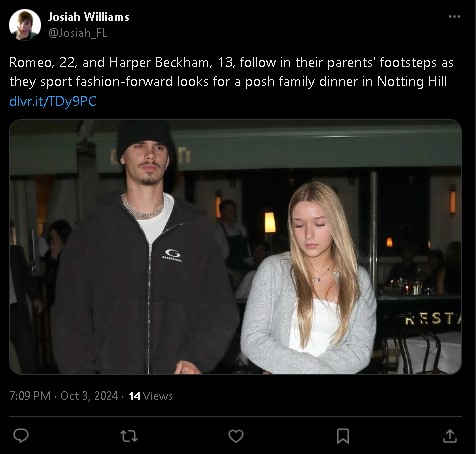The width and height of the screenshot is (476, 454).
Task: Click the logo on the black hoodie
Action: click(x=173, y=255)
